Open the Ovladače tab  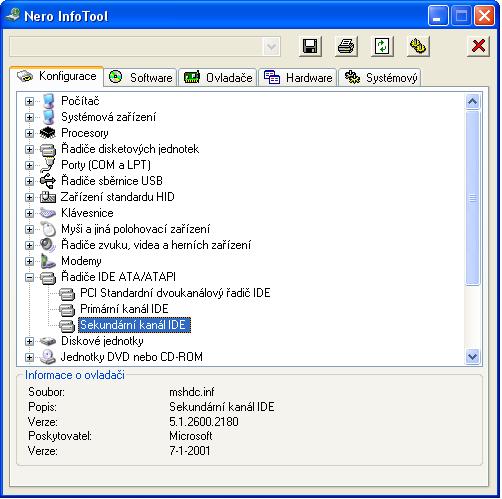tap(218, 78)
